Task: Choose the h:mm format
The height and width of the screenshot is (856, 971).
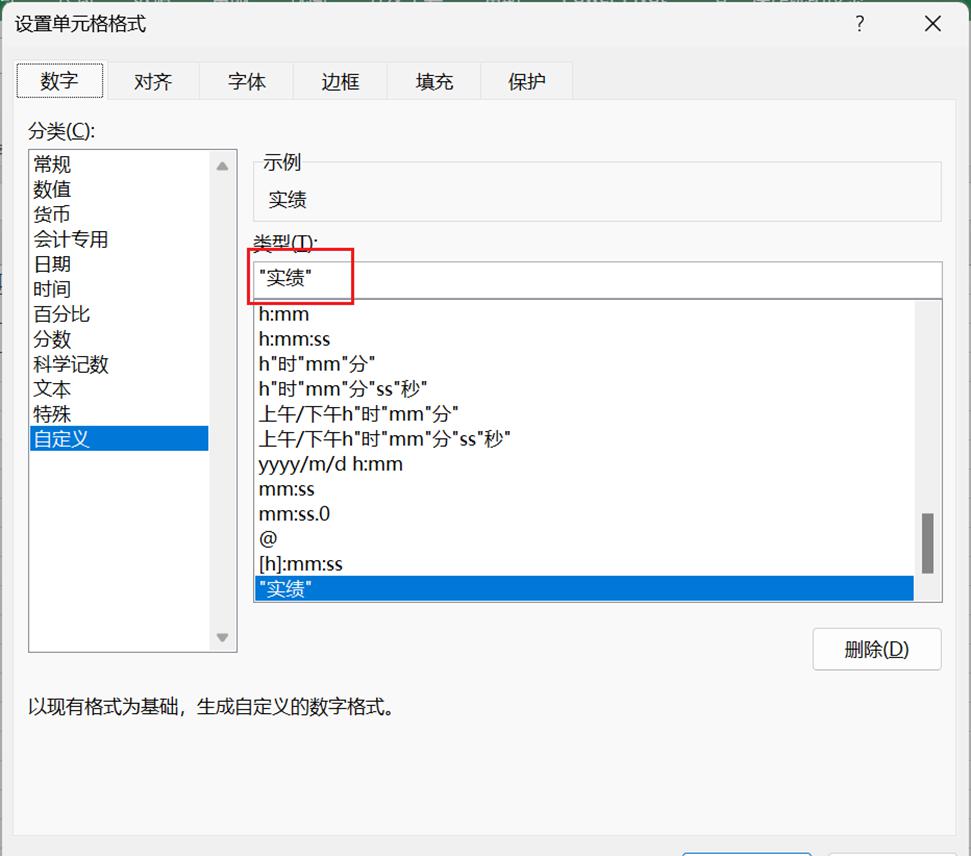Action: (x=584, y=314)
